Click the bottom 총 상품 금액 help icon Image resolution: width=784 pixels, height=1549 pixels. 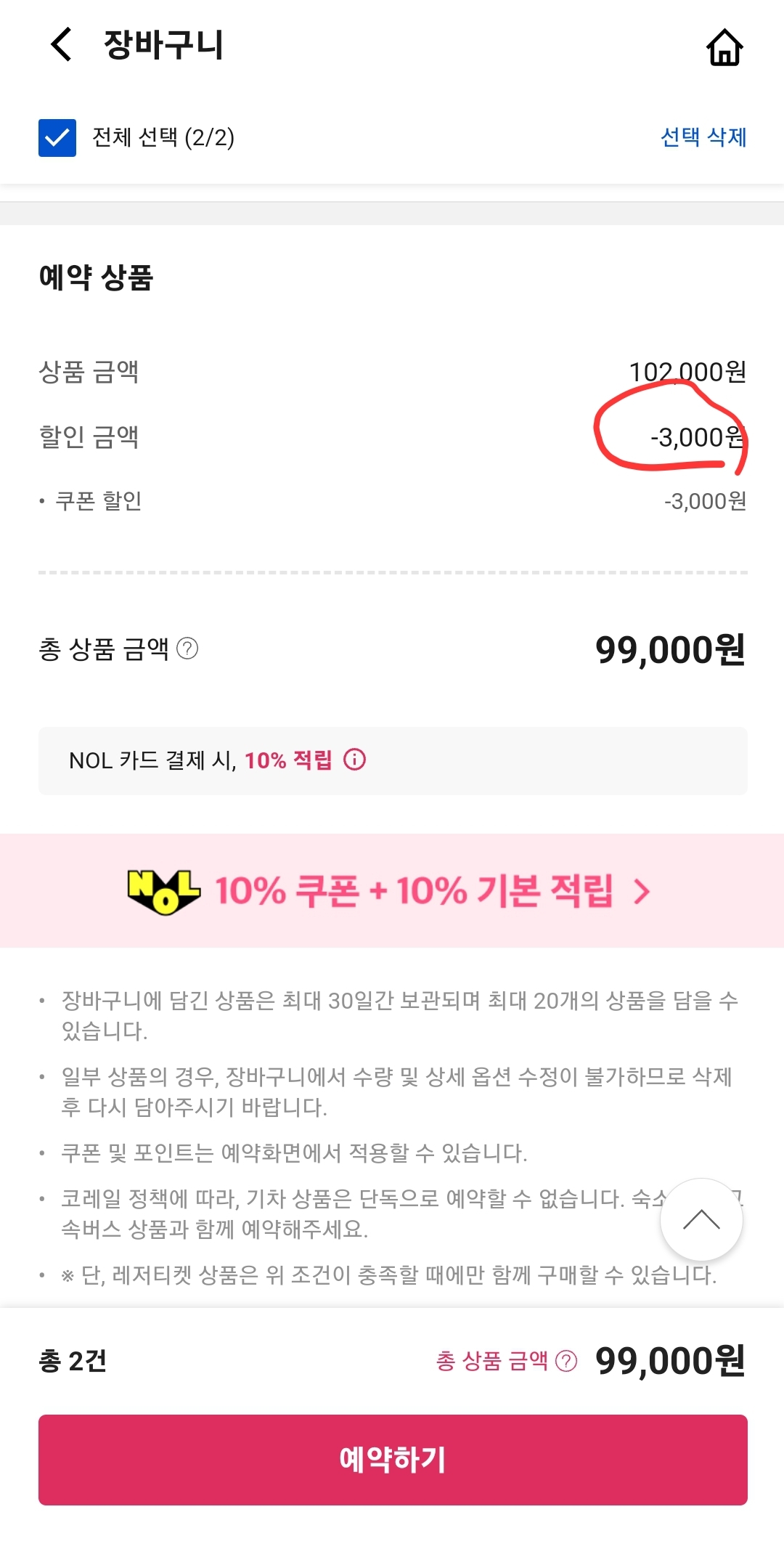point(567,1359)
